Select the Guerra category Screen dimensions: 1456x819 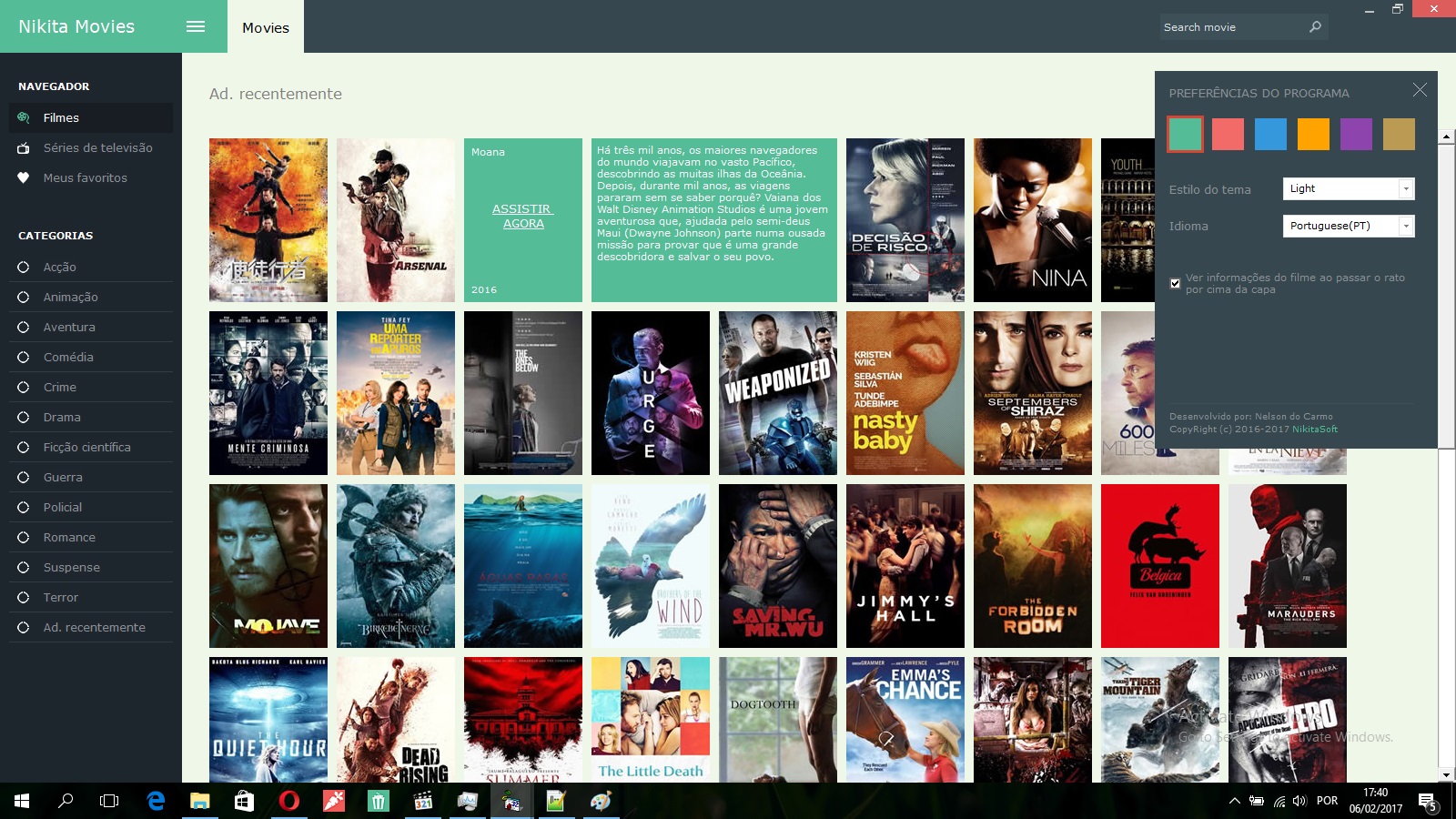[x=91, y=477]
